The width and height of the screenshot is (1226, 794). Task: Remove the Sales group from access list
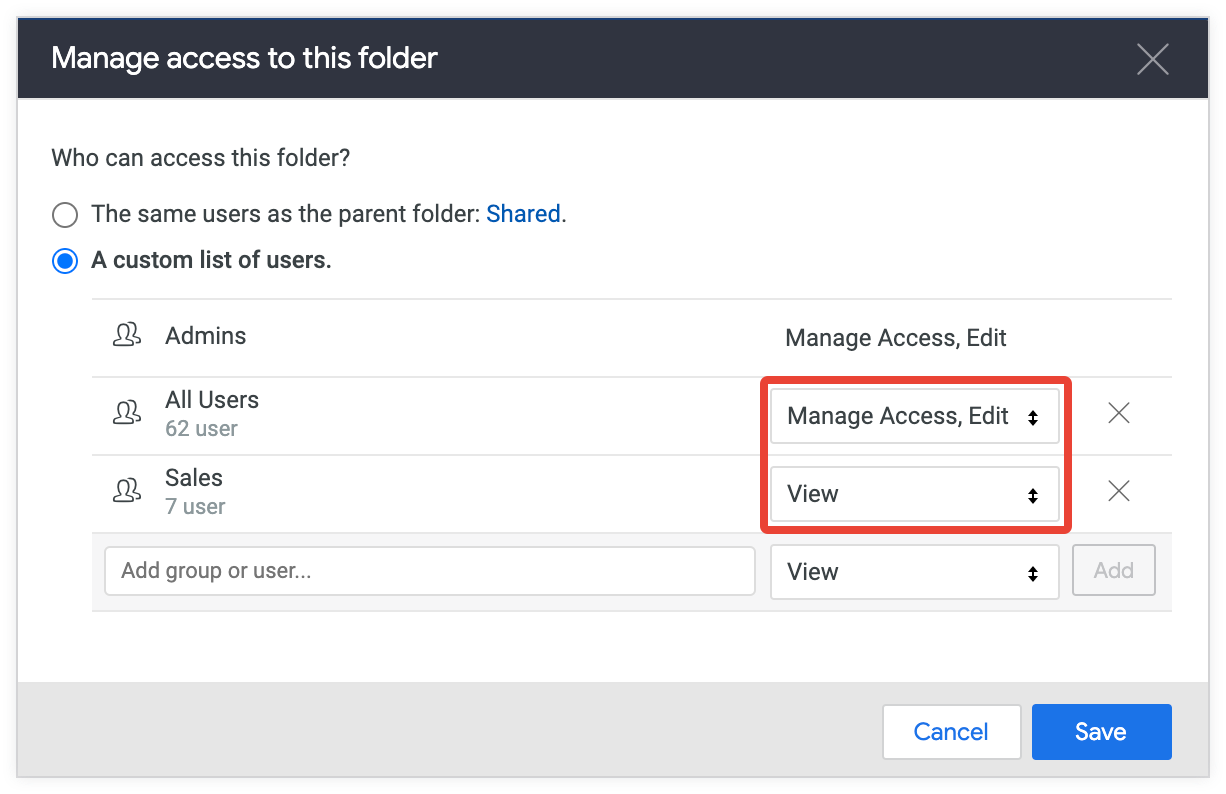tap(1119, 491)
